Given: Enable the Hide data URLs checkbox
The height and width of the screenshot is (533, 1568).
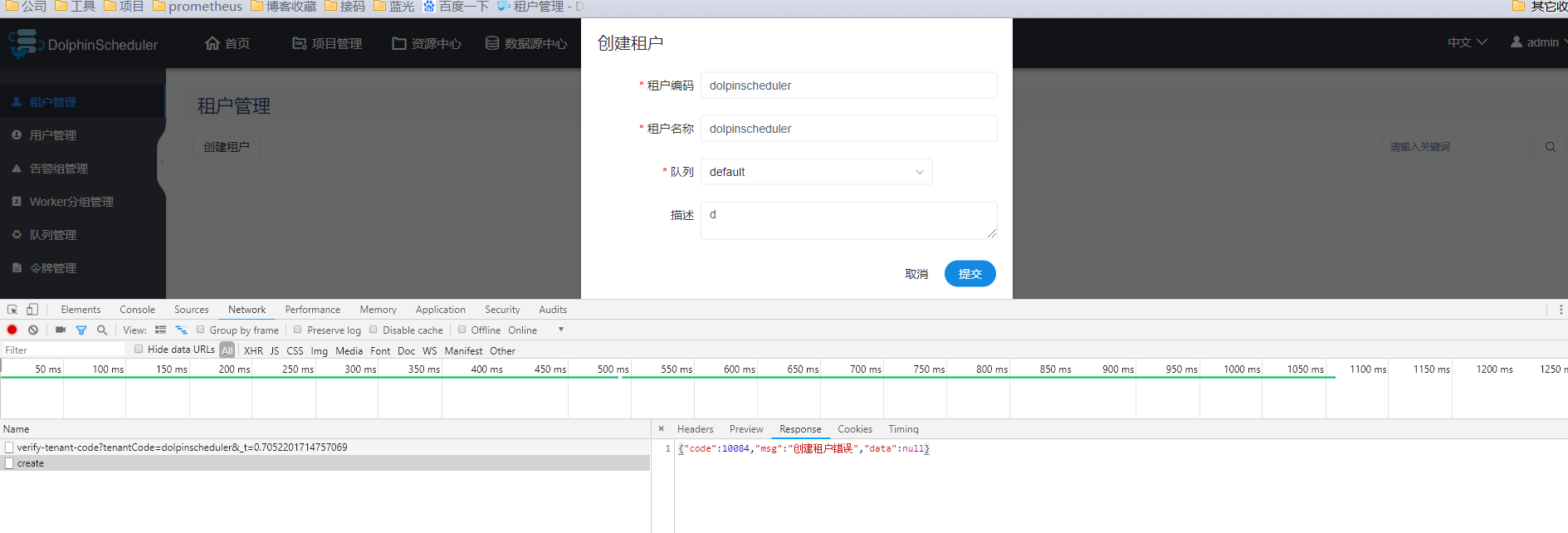Looking at the screenshot, I should (139, 350).
